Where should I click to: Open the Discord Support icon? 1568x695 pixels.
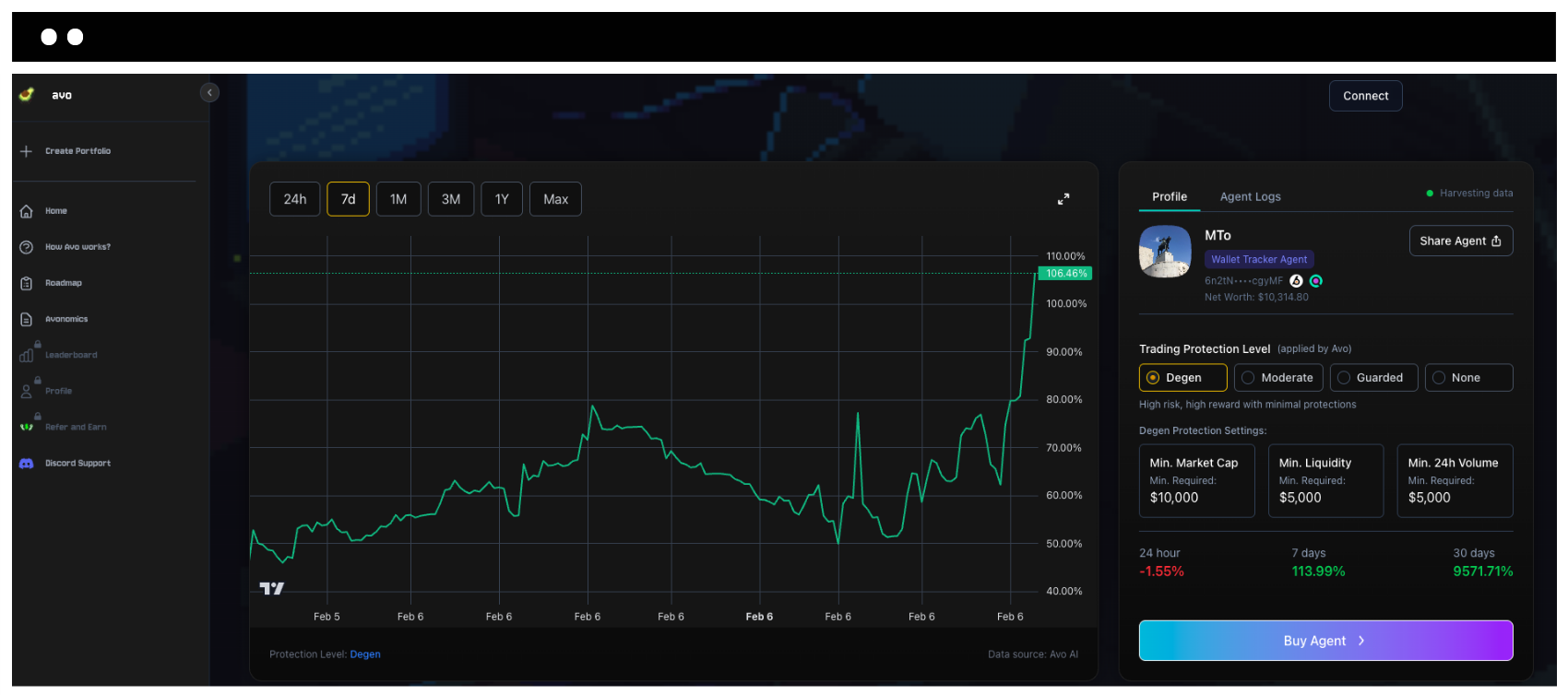pyautogui.click(x=26, y=464)
